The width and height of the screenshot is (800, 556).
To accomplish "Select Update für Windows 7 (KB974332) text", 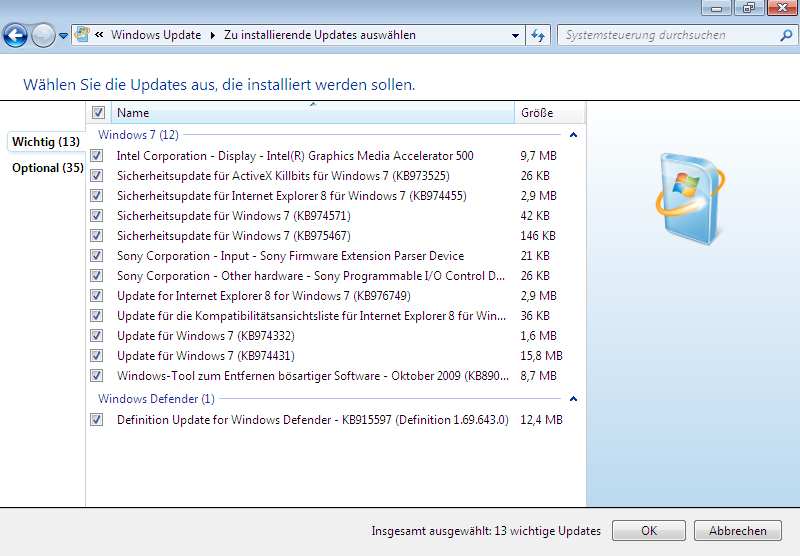I will [x=206, y=336].
